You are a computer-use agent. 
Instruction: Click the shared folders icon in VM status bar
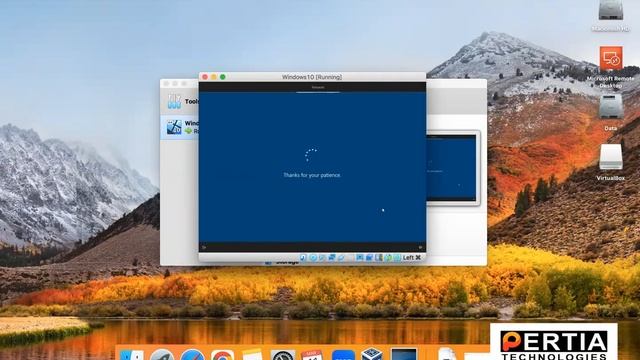tap(350, 258)
